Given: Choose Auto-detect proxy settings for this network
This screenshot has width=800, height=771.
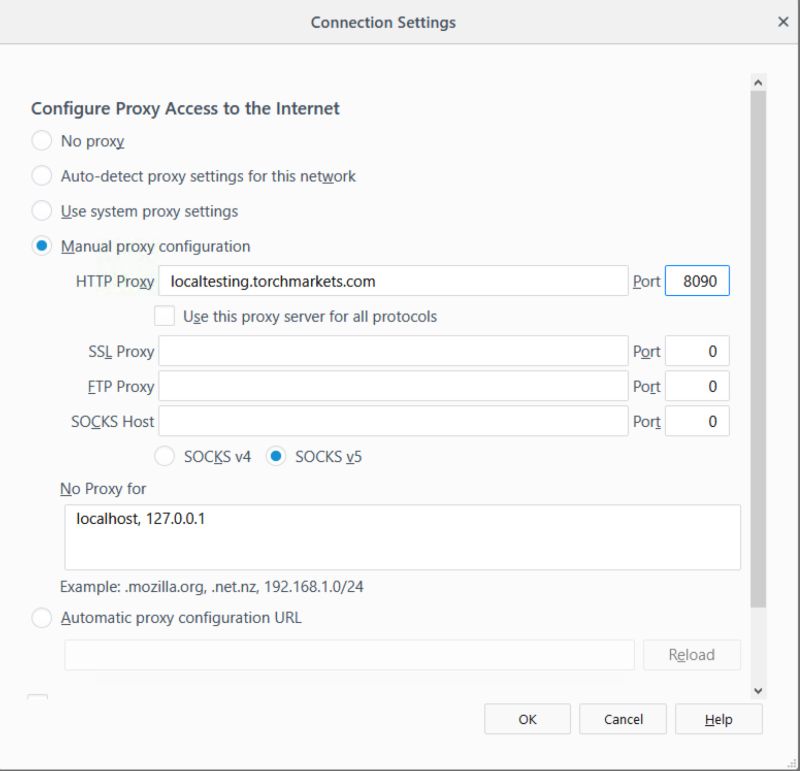Looking at the screenshot, I should pos(42,176).
